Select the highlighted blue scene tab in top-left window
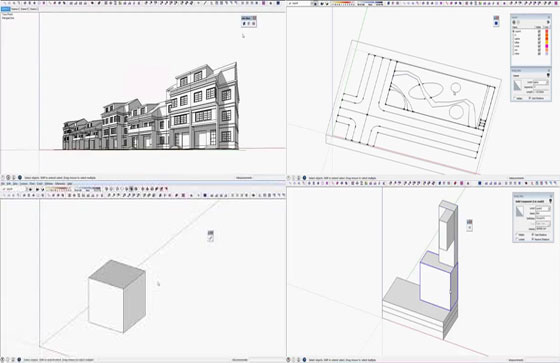 click(x=5, y=9)
